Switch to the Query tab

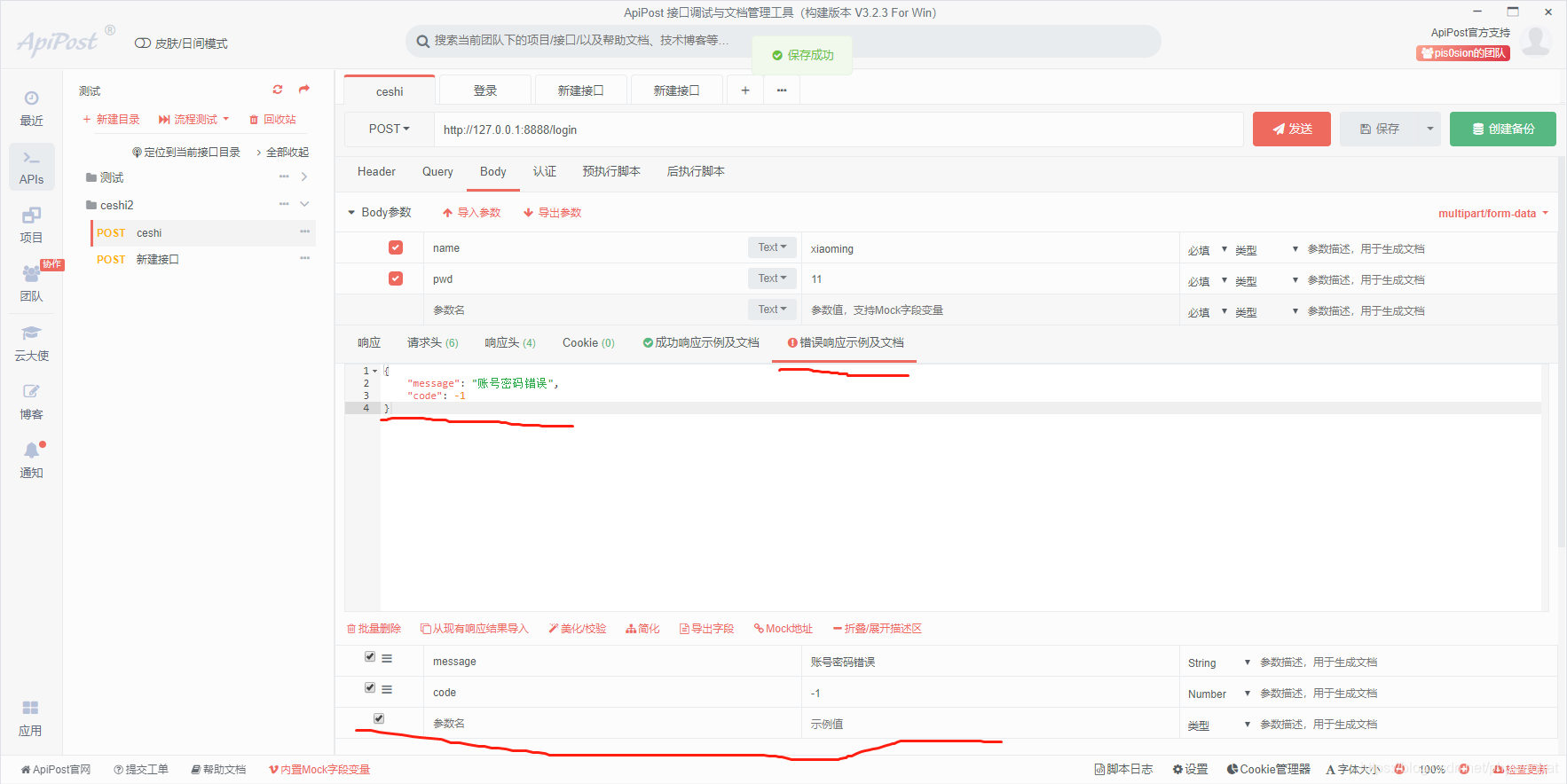[437, 172]
